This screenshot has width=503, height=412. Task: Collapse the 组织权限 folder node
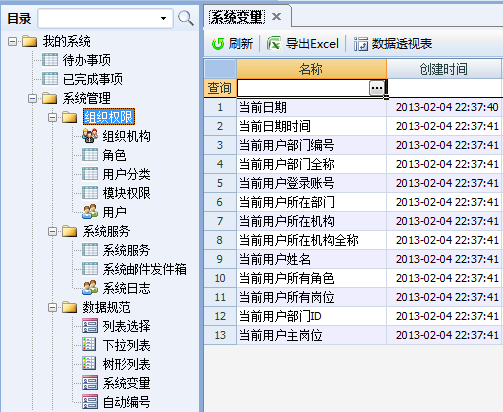tap(52, 117)
